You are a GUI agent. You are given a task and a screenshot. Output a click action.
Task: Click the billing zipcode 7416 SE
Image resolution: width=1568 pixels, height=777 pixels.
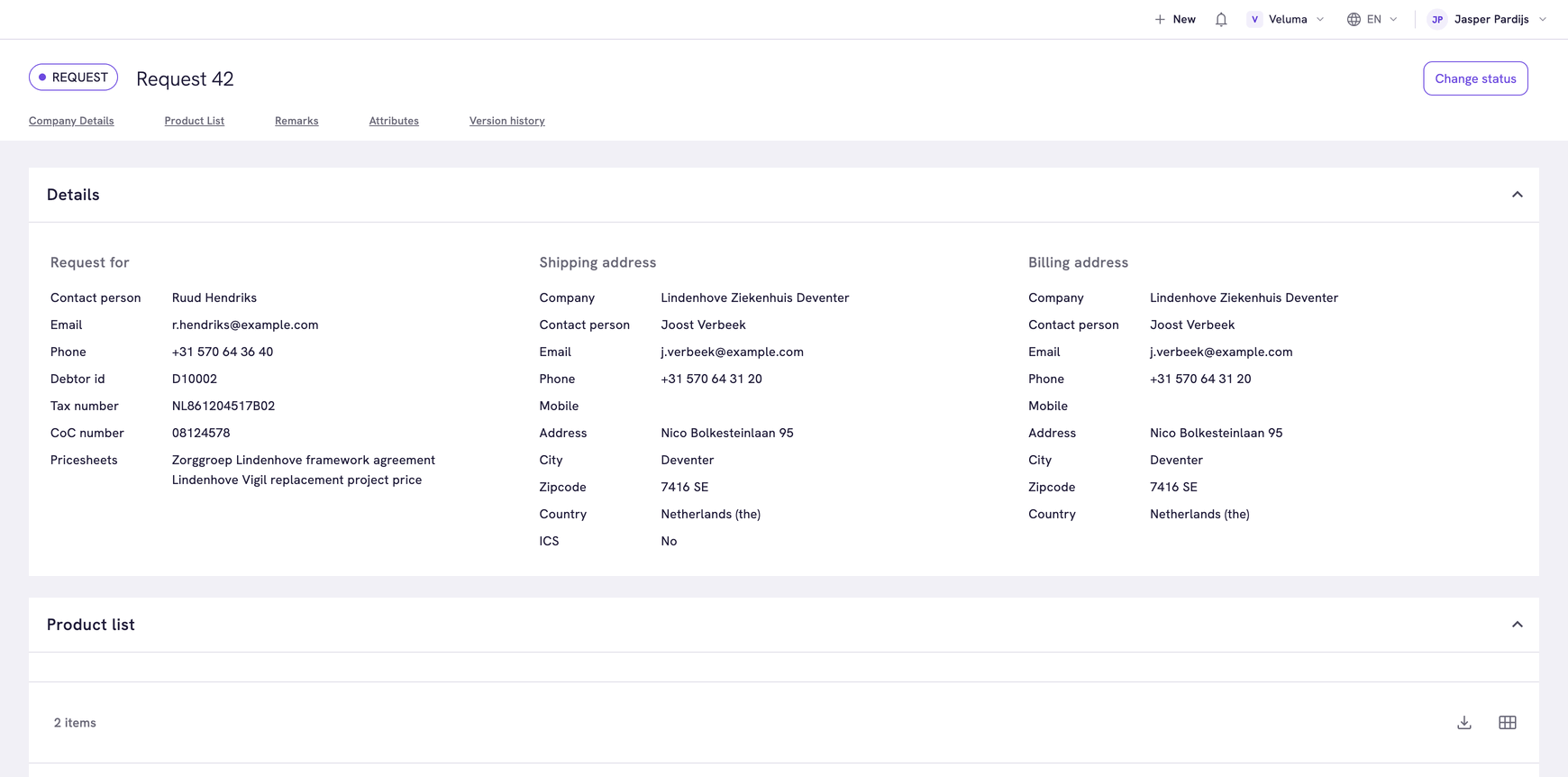[1173, 487]
